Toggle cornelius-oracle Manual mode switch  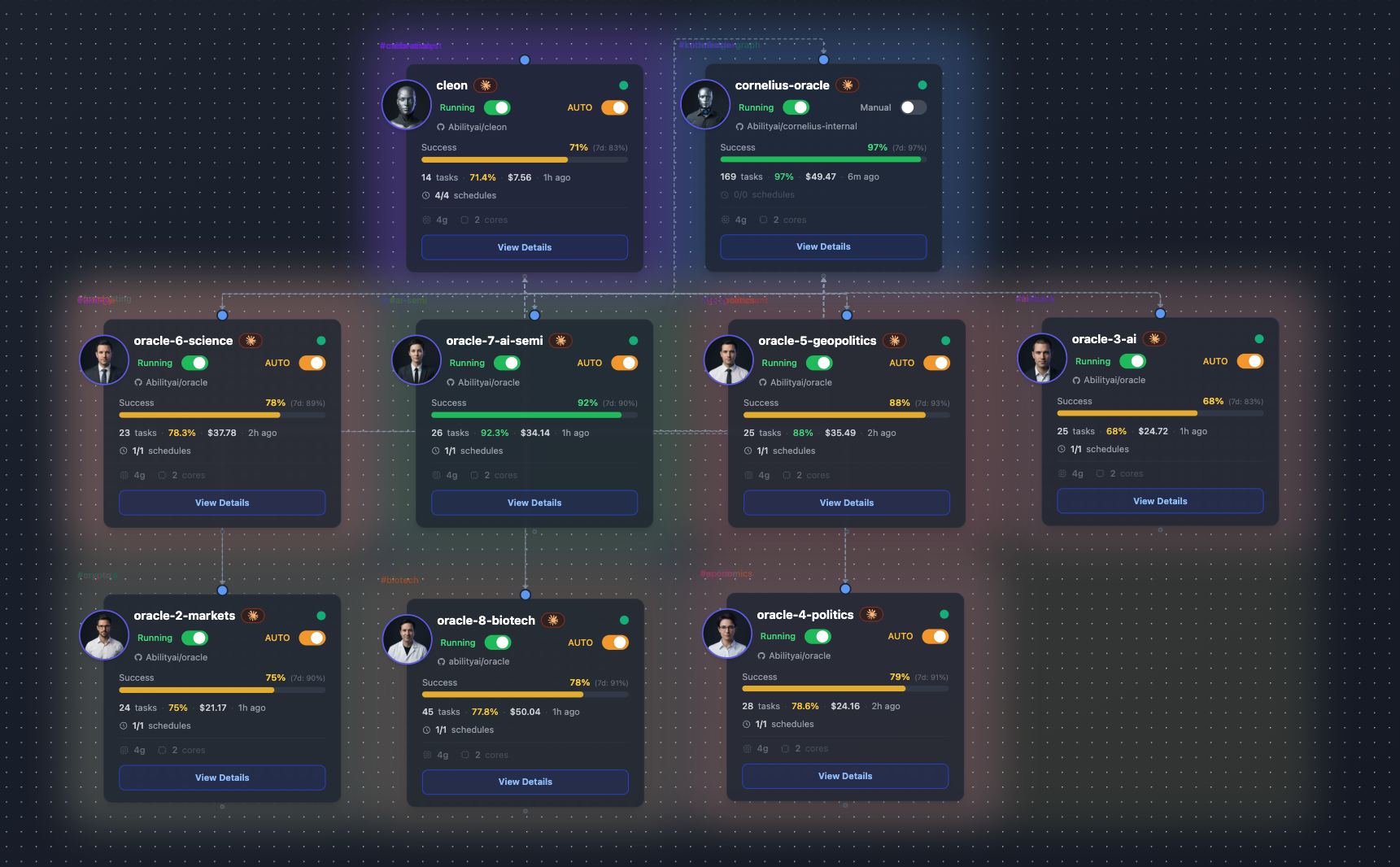pos(913,107)
